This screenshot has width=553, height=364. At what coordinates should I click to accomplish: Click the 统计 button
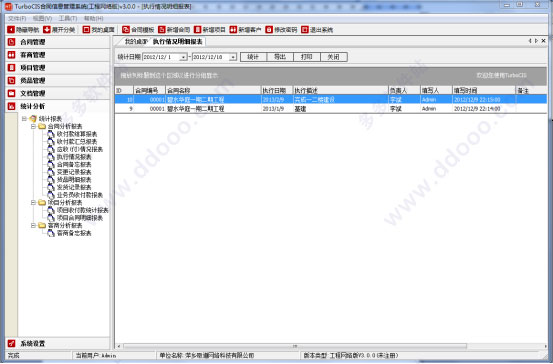253,57
